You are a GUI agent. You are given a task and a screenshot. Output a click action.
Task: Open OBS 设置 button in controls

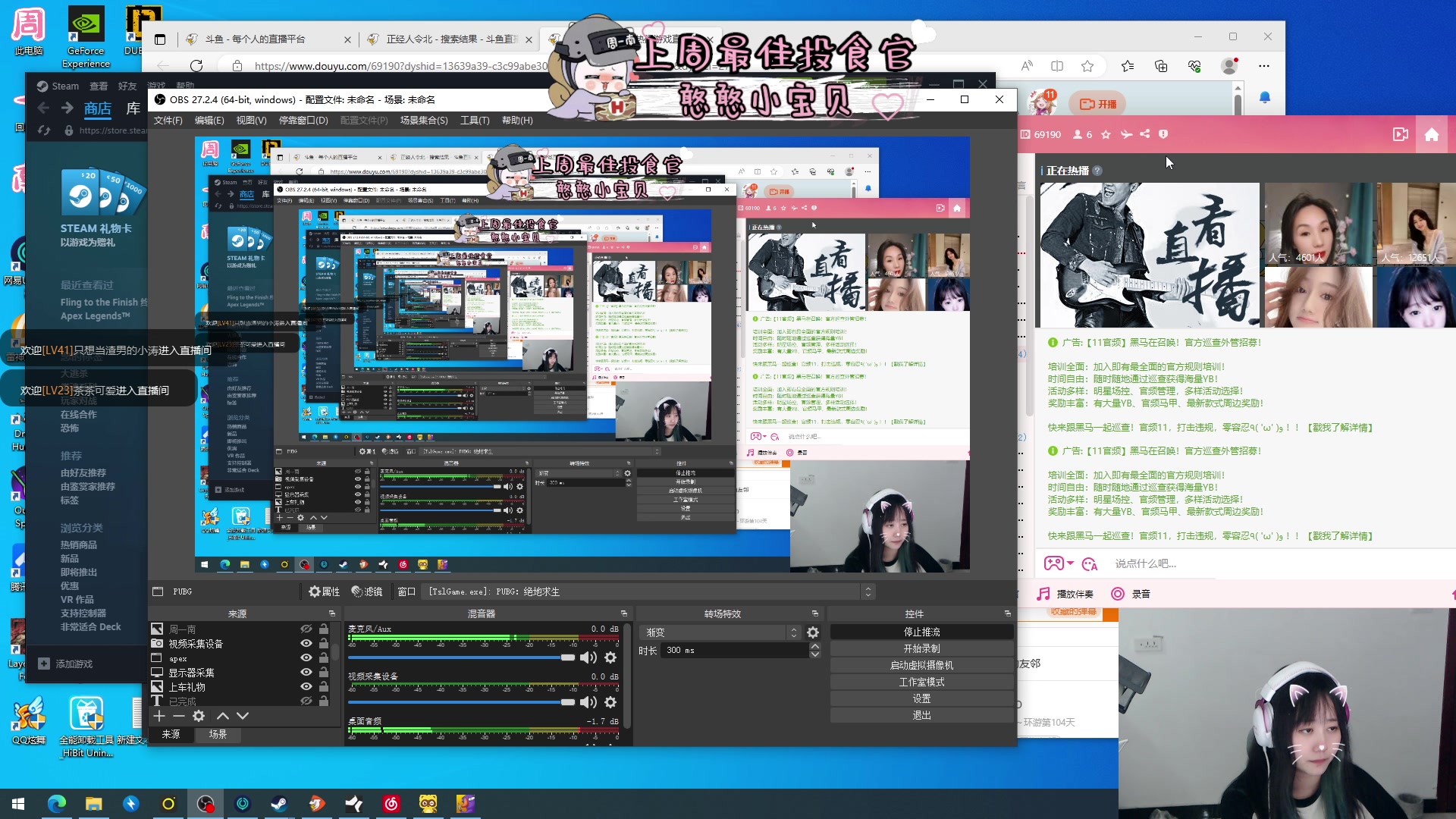(922, 698)
